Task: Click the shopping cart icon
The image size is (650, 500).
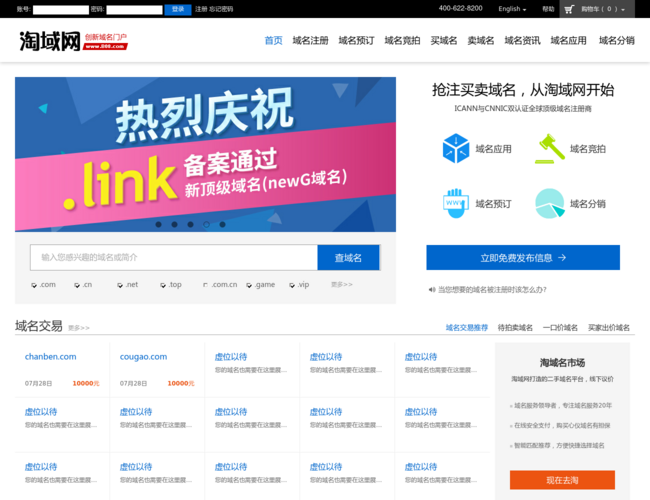Action: [x=569, y=9]
